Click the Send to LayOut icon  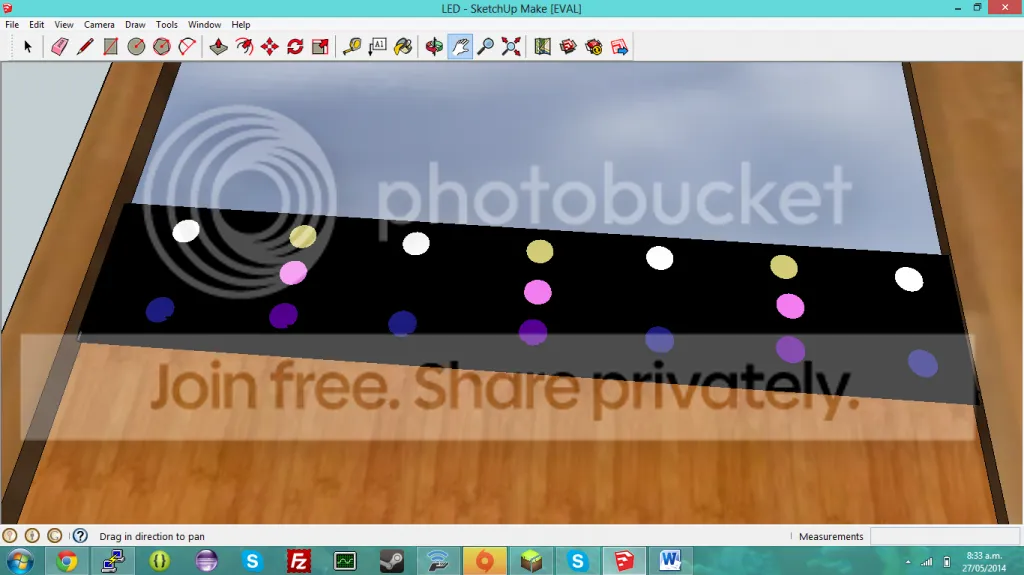(x=619, y=46)
